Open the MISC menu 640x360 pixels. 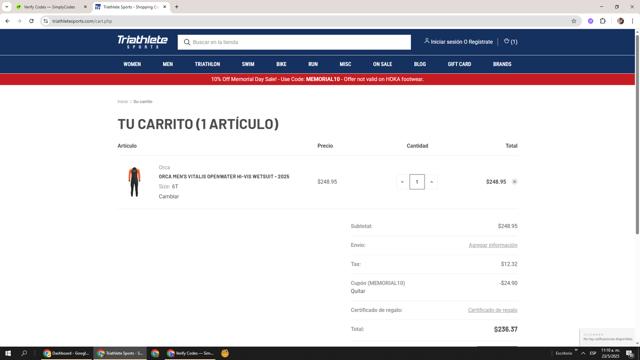pyautogui.click(x=345, y=64)
